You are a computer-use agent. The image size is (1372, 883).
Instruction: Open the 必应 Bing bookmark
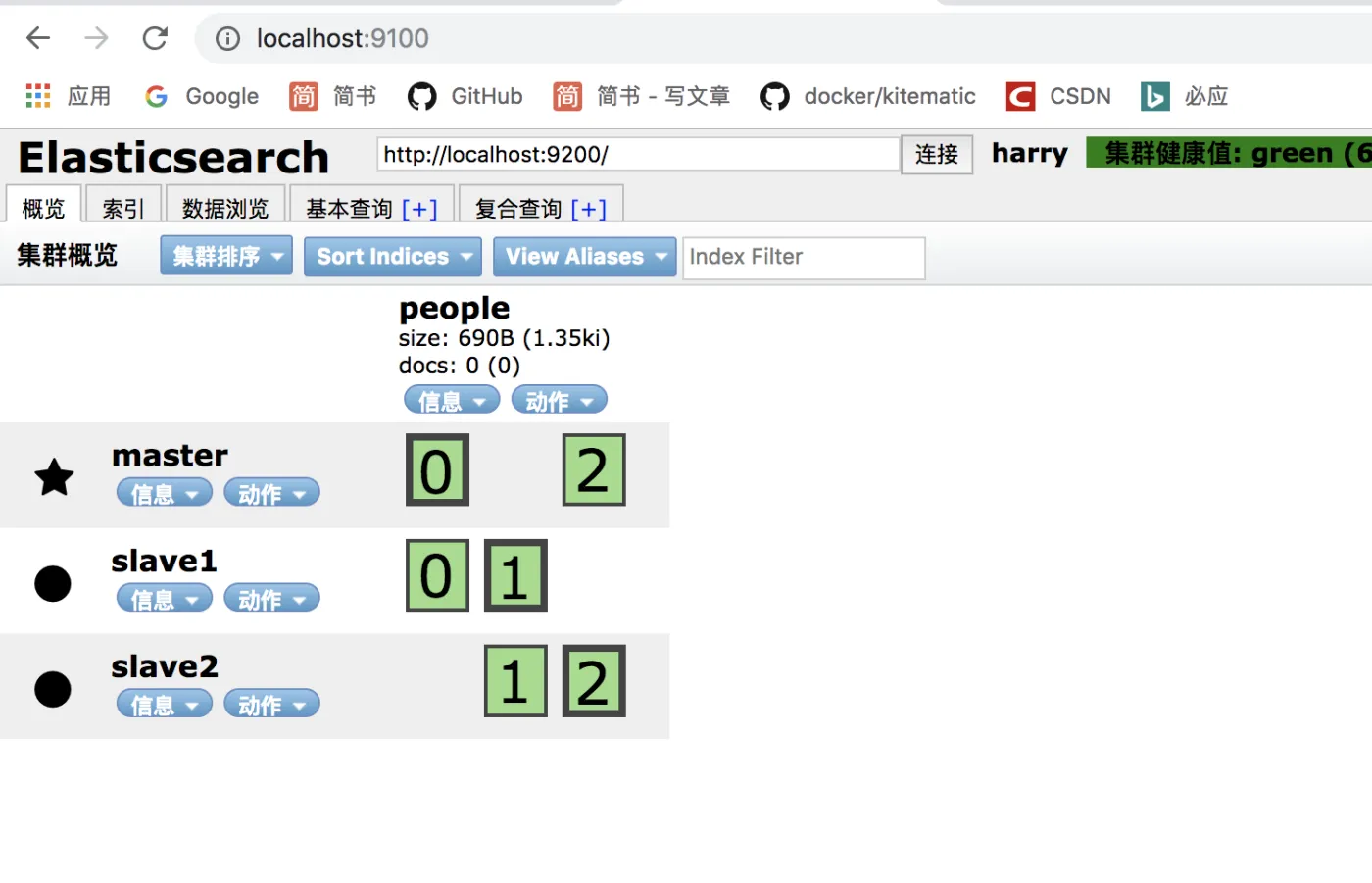[1185, 96]
